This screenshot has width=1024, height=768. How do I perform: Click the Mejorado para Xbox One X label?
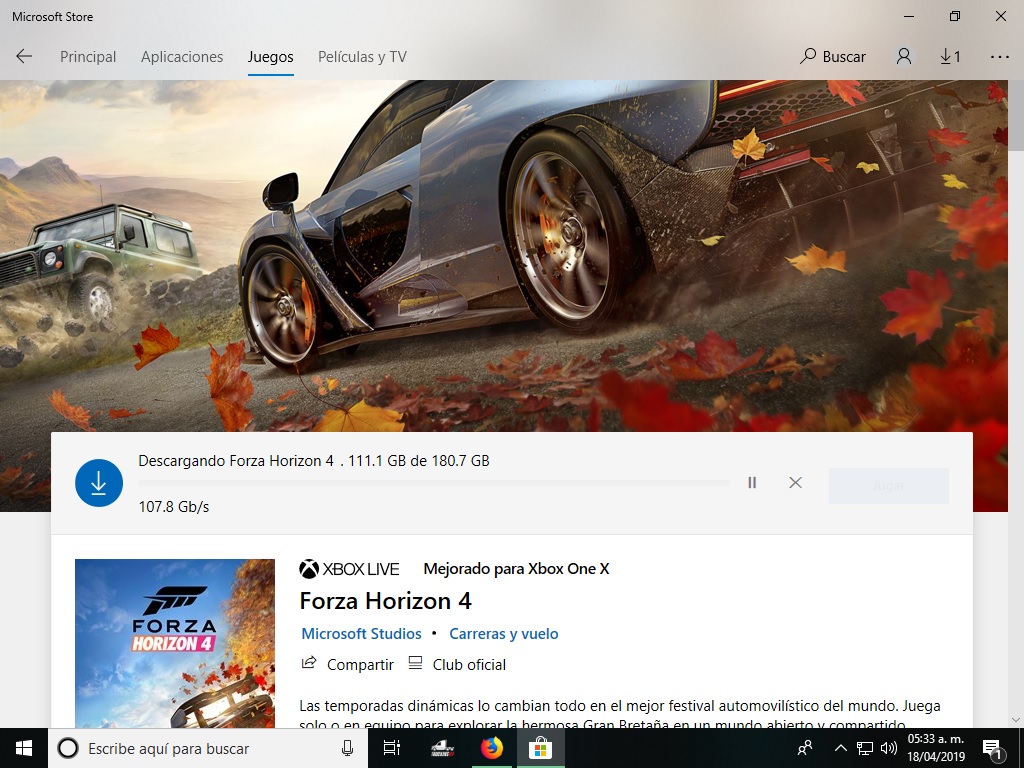pyautogui.click(x=517, y=569)
